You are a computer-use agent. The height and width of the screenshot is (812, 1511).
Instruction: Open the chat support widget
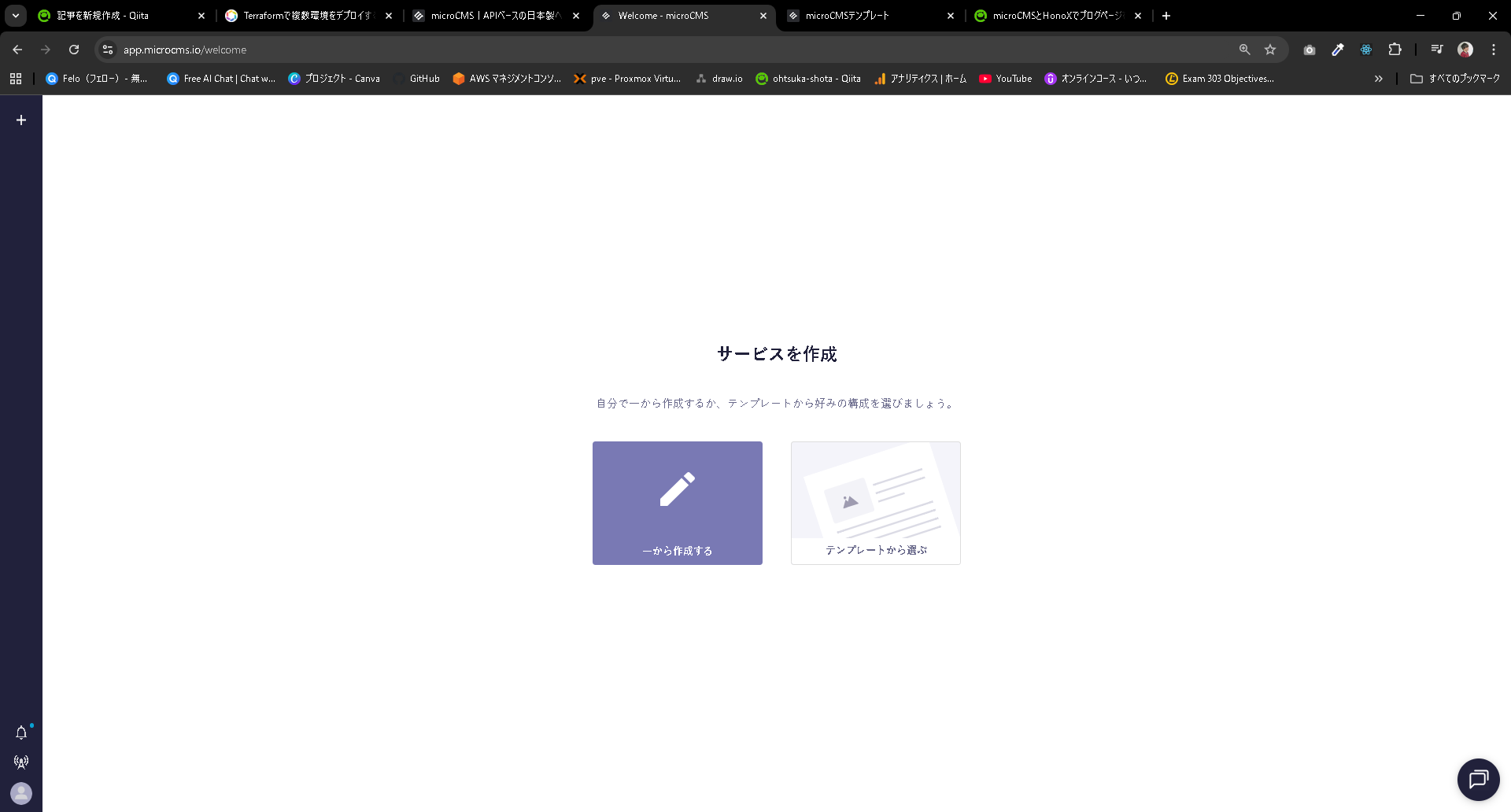(1478, 779)
